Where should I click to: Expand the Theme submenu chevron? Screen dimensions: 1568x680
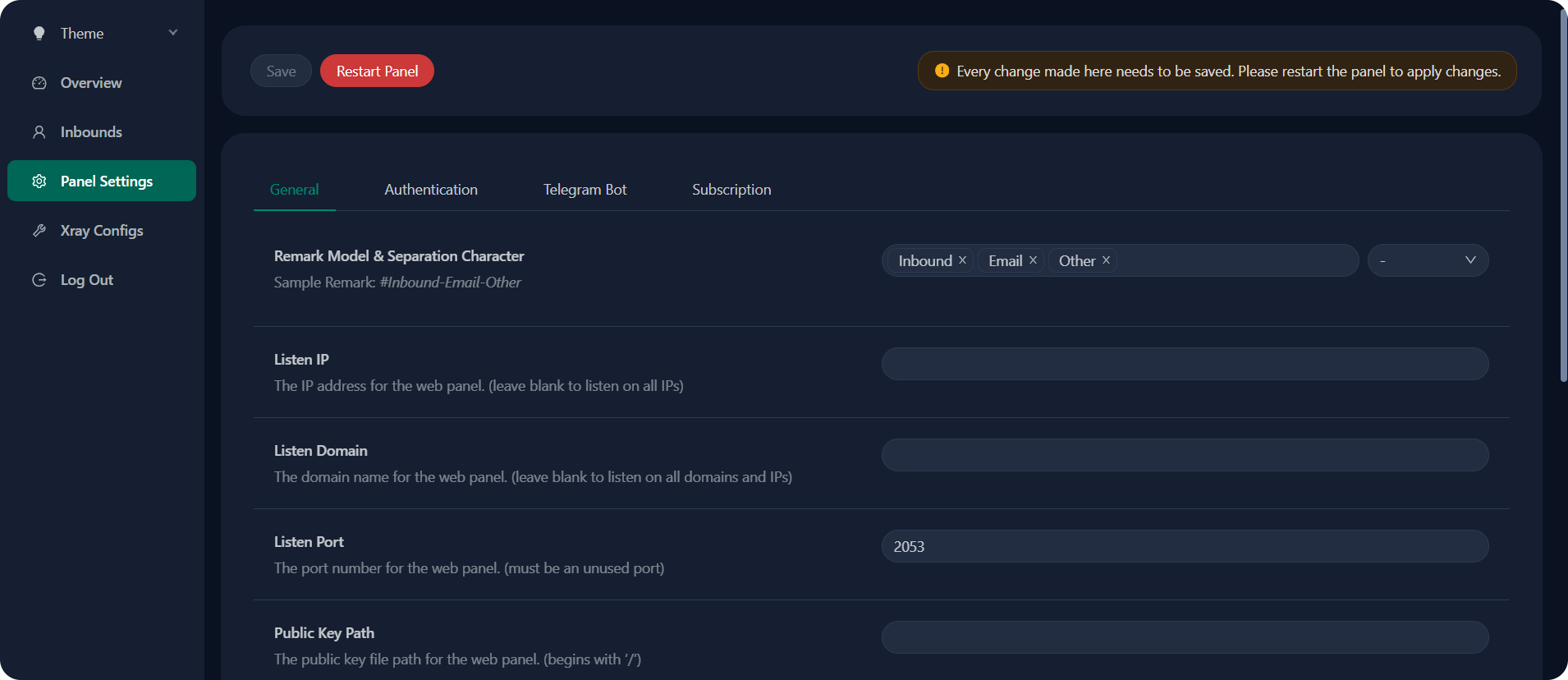[173, 33]
